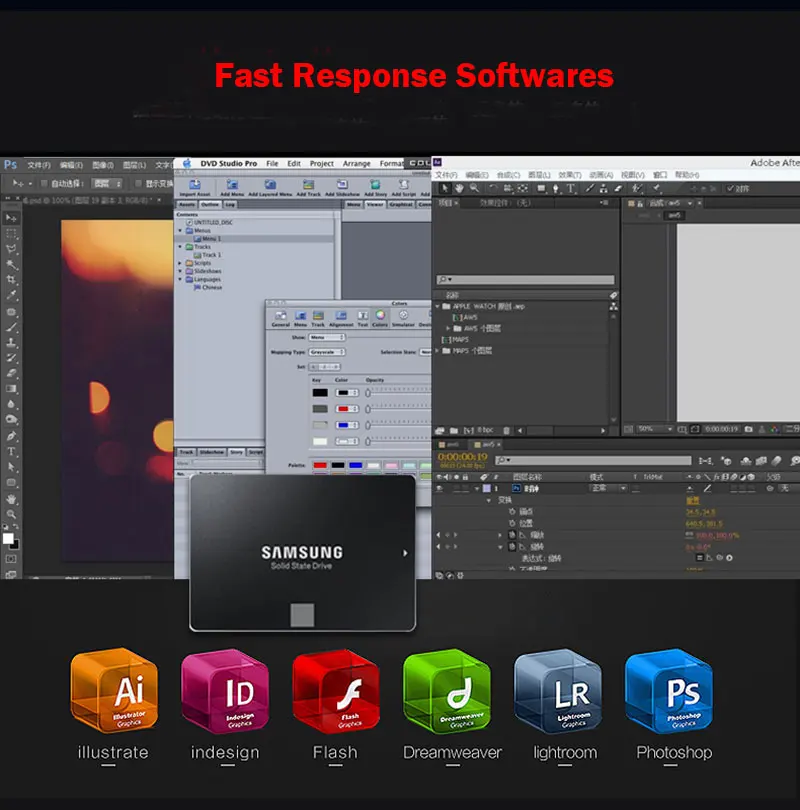Open the Mapping Type Grayscale dropdown
This screenshot has height=810, width=800.
[327, 352]
